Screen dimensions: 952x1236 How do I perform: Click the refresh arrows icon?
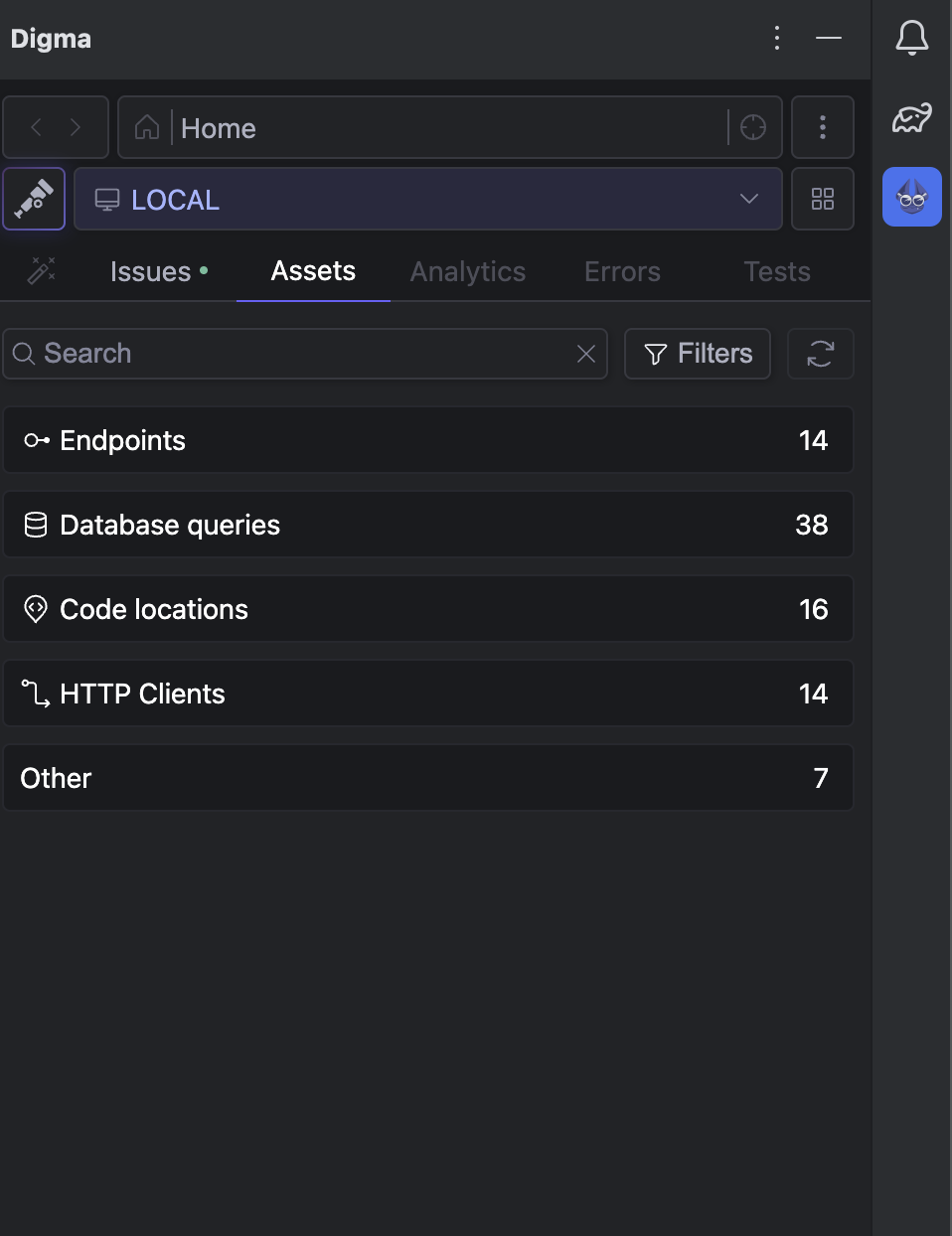click(x=821, y=354)
